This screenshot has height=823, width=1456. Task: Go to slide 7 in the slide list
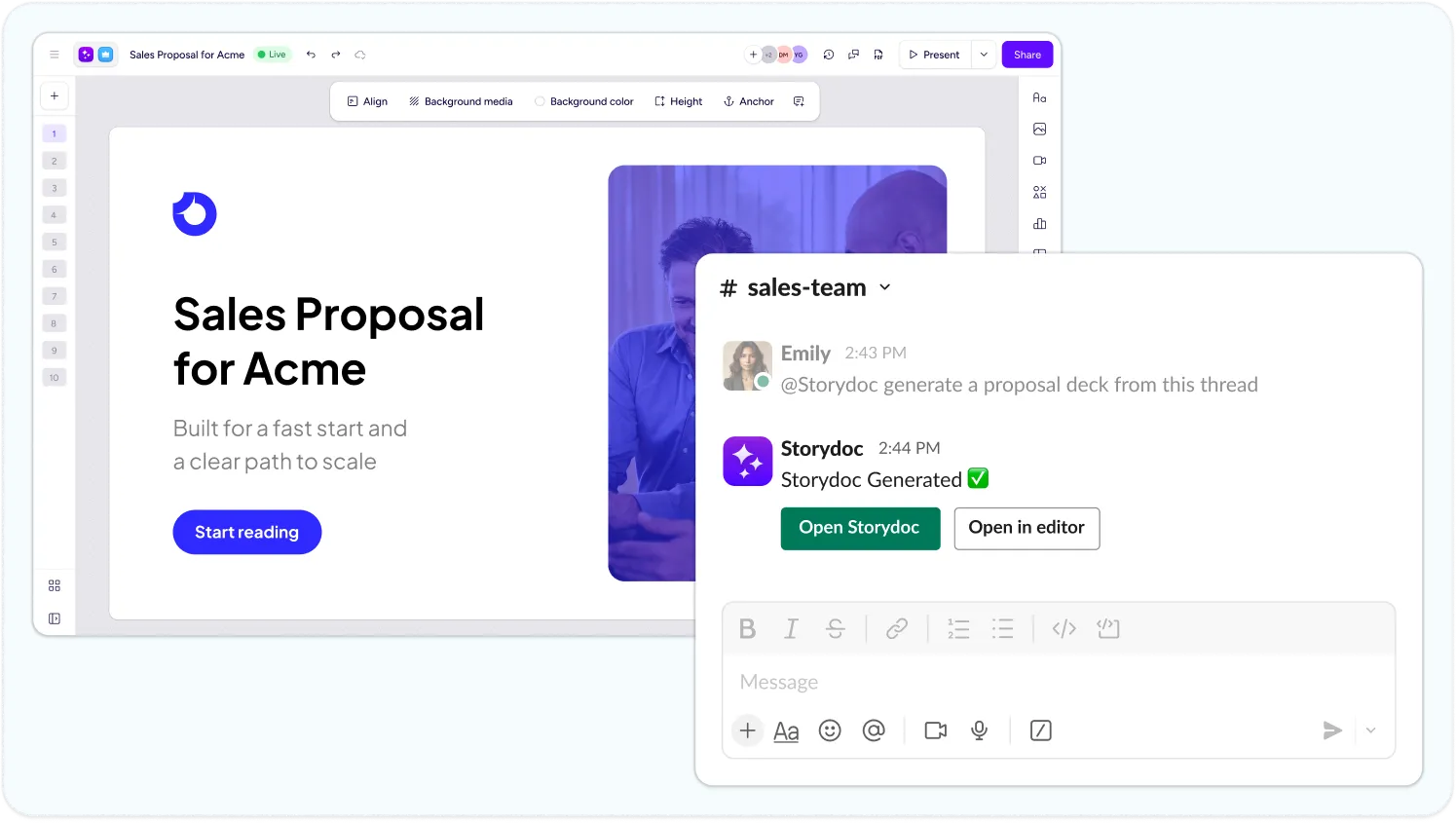point(55,296)
